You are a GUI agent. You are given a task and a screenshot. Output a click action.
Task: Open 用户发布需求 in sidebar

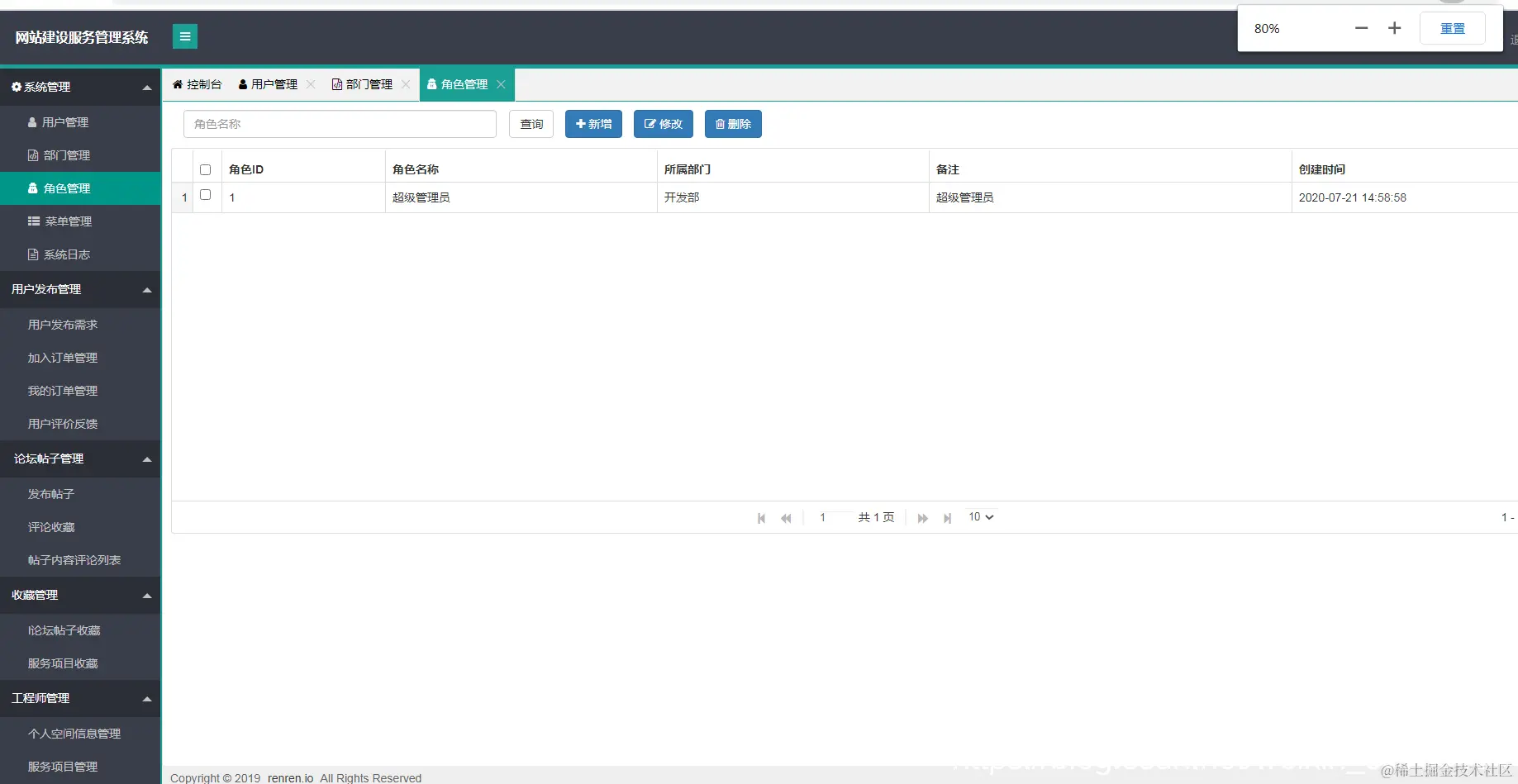(x=80, y=325)
